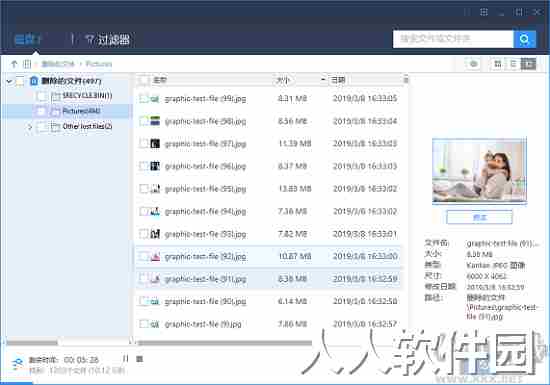Sort by the 大小 size column

click(x=283, y=80)
